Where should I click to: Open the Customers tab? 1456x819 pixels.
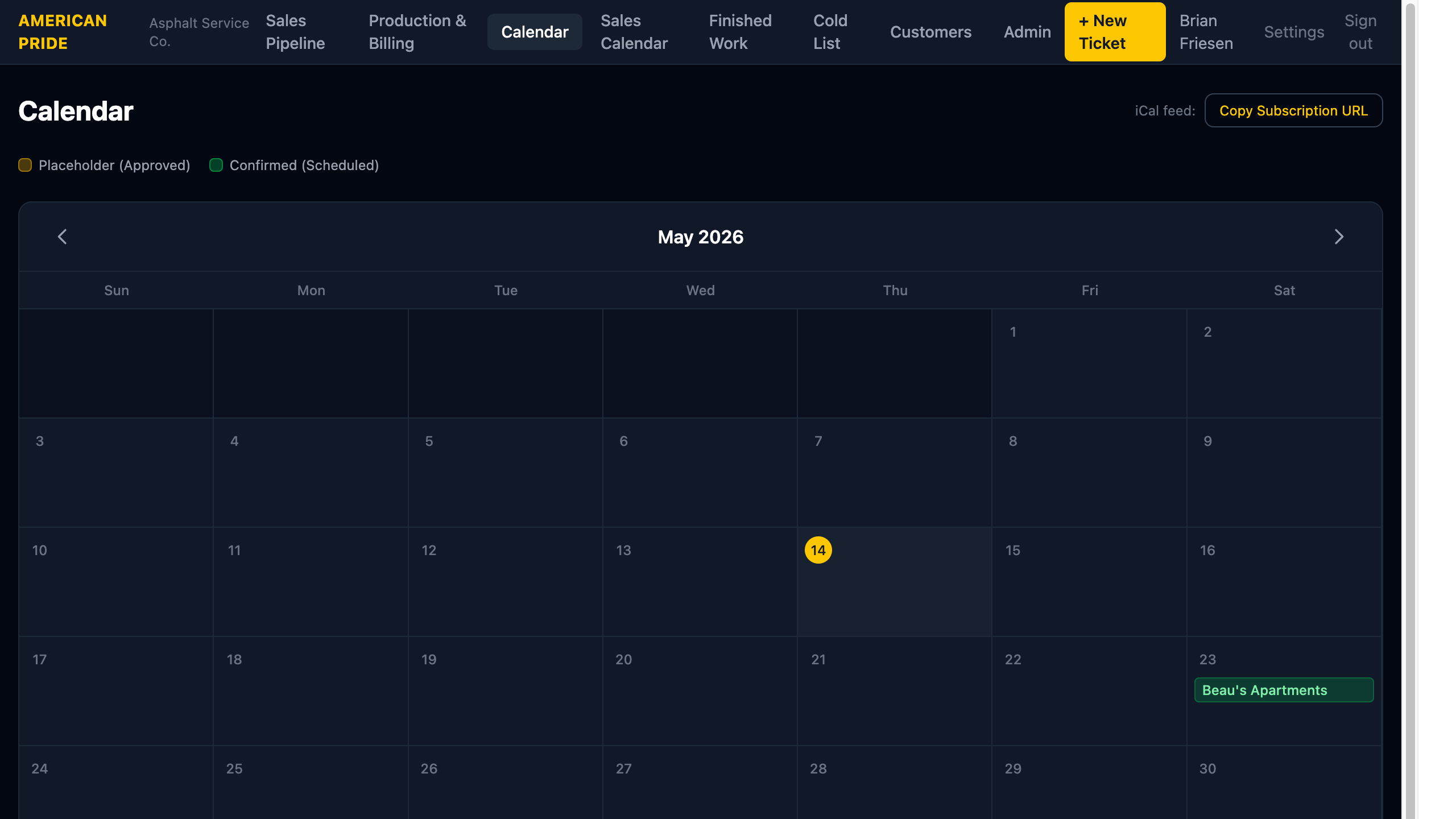click(930, 32)
